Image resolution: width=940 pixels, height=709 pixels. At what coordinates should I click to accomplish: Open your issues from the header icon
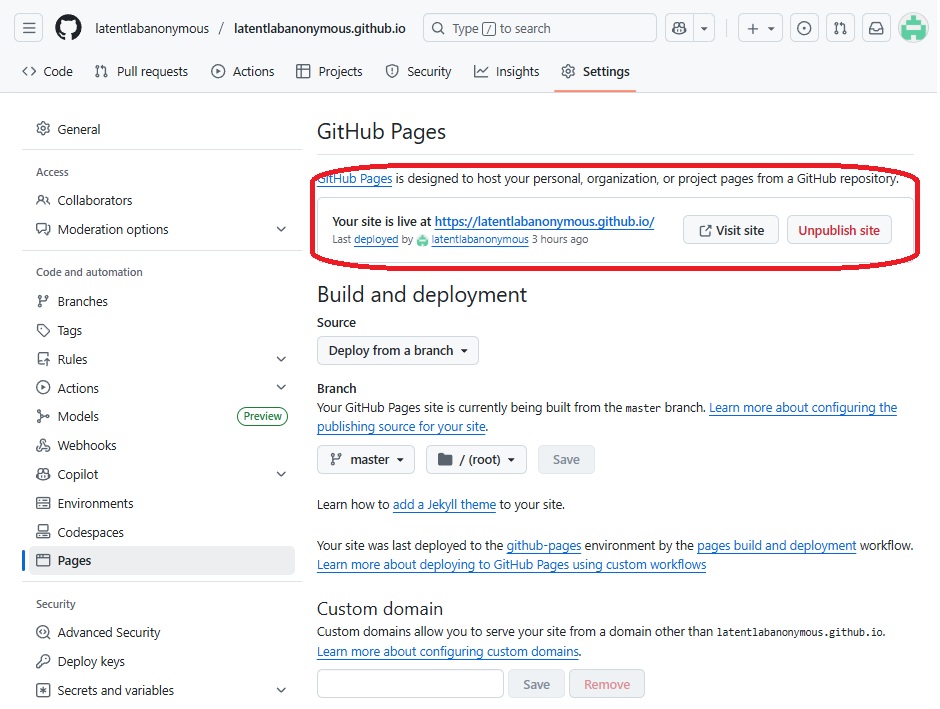(804, 28)
